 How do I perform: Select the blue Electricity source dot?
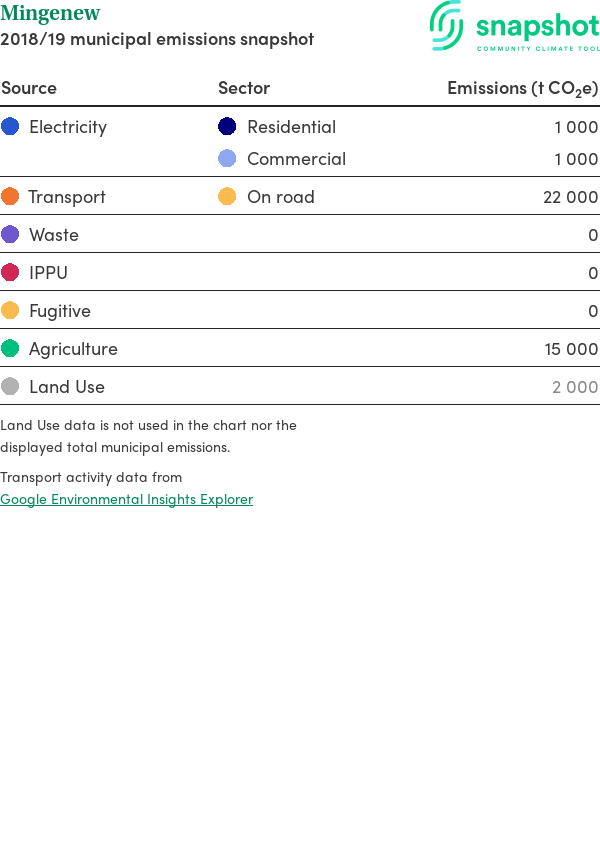coord(10,126)
